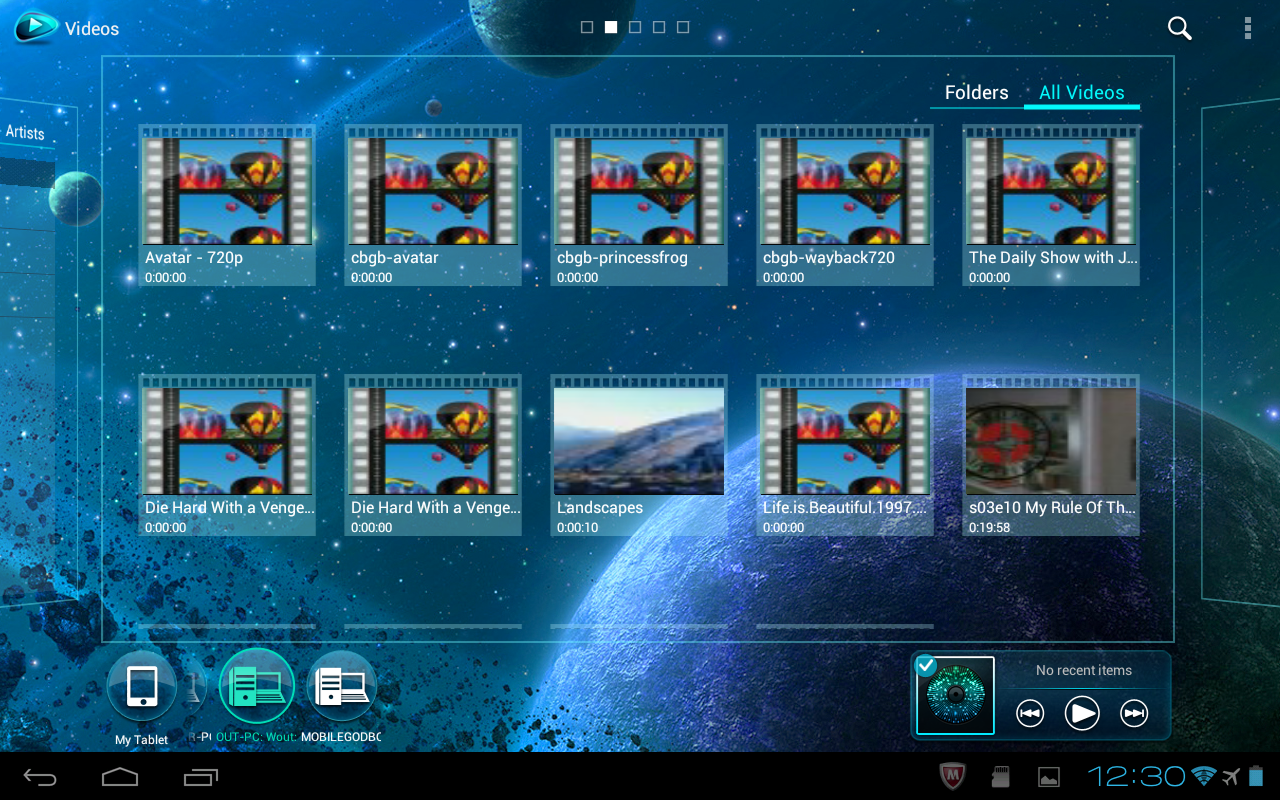Open the Avatar - 720p video thumbnail
The width and height of the screenshot is (1280, 800).
[227, 205]
